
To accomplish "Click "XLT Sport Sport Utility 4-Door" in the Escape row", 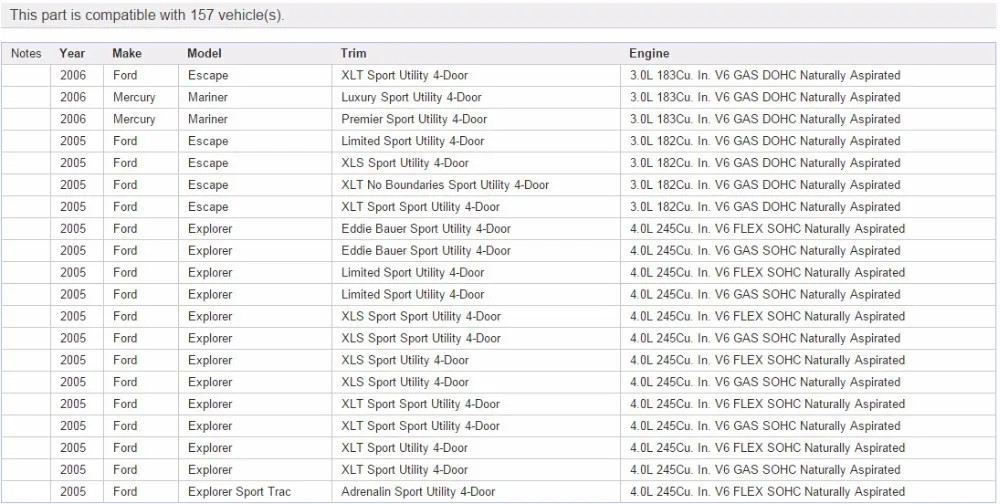I will tap(420, 207).
